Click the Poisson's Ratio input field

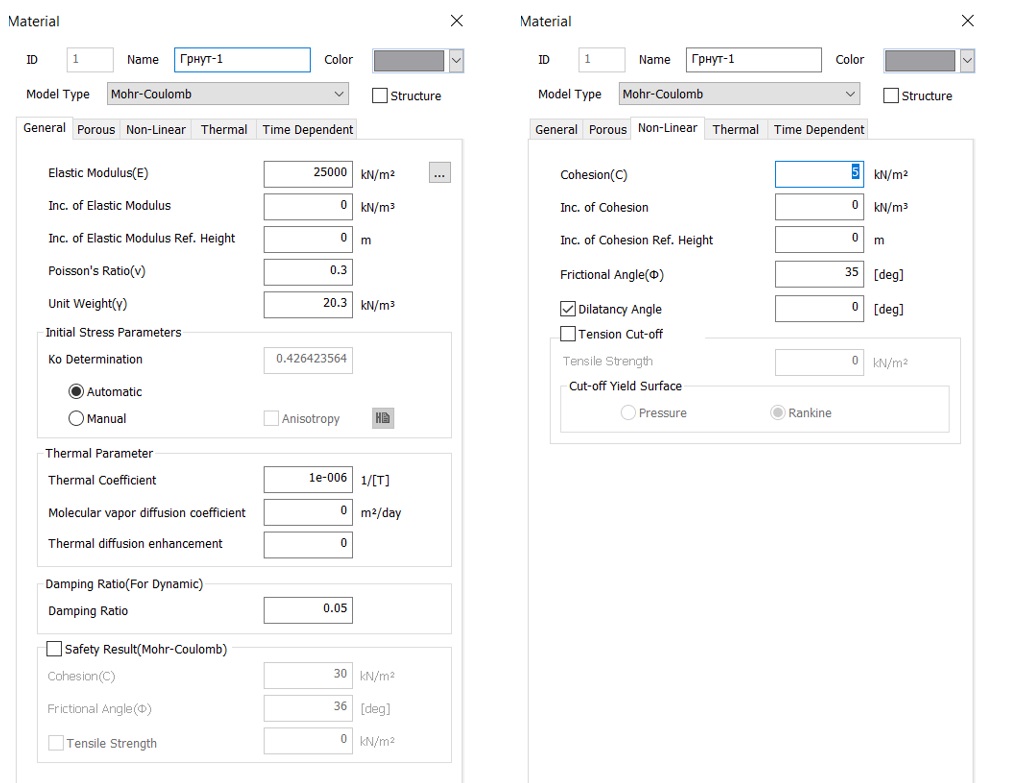tap(308, 271)
